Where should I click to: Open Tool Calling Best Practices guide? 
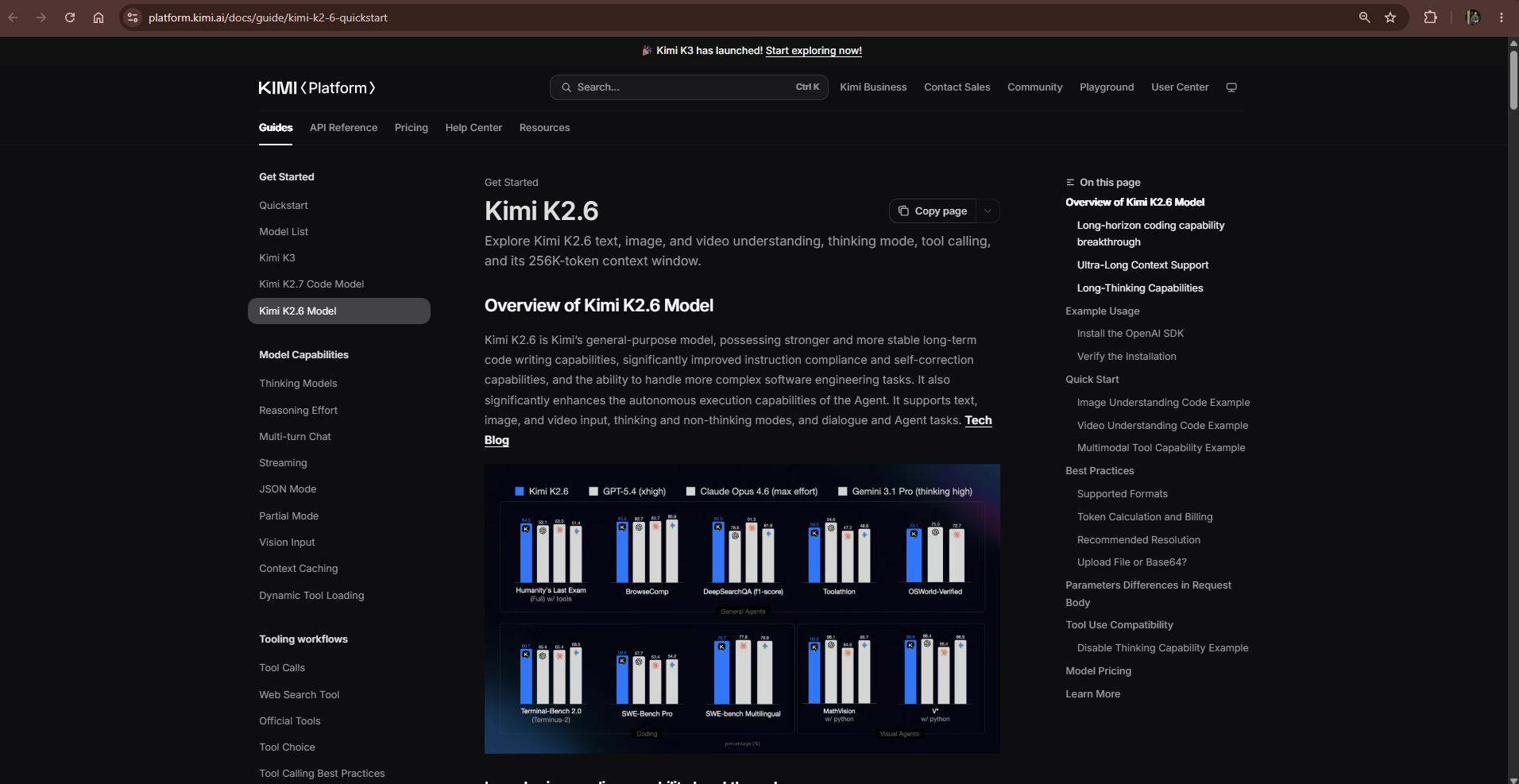coord(322,774)
